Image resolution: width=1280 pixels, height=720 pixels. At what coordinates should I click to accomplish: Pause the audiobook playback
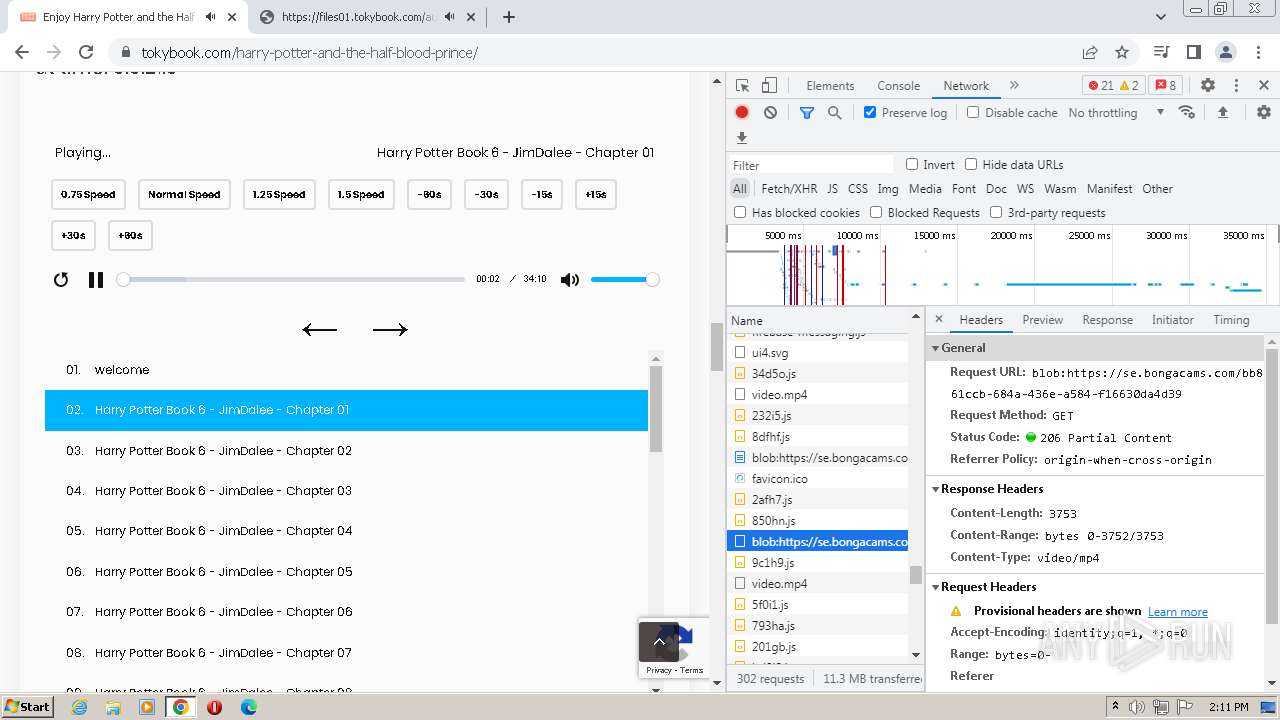[x=96, y=280]
